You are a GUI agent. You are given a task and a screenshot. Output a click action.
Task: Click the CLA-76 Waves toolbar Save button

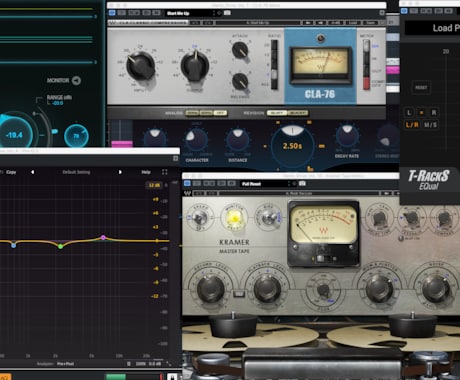pyautogui.click(x=370, y=23)
